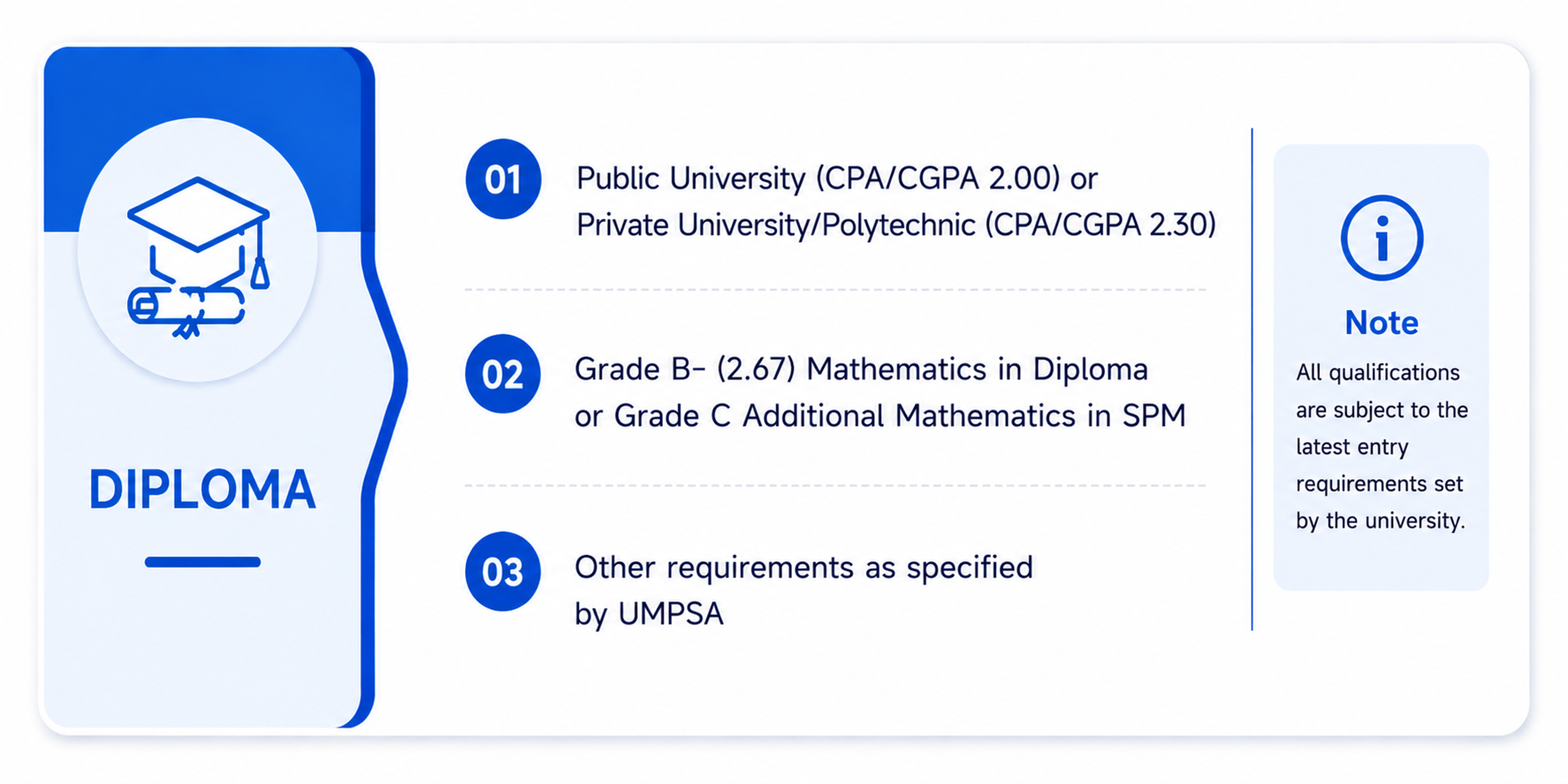Click Private University/Polytechnic CGPA 2.30 text
This screenshot has height=784, width=1568.
pyautogui.click(x=895, y=225)
